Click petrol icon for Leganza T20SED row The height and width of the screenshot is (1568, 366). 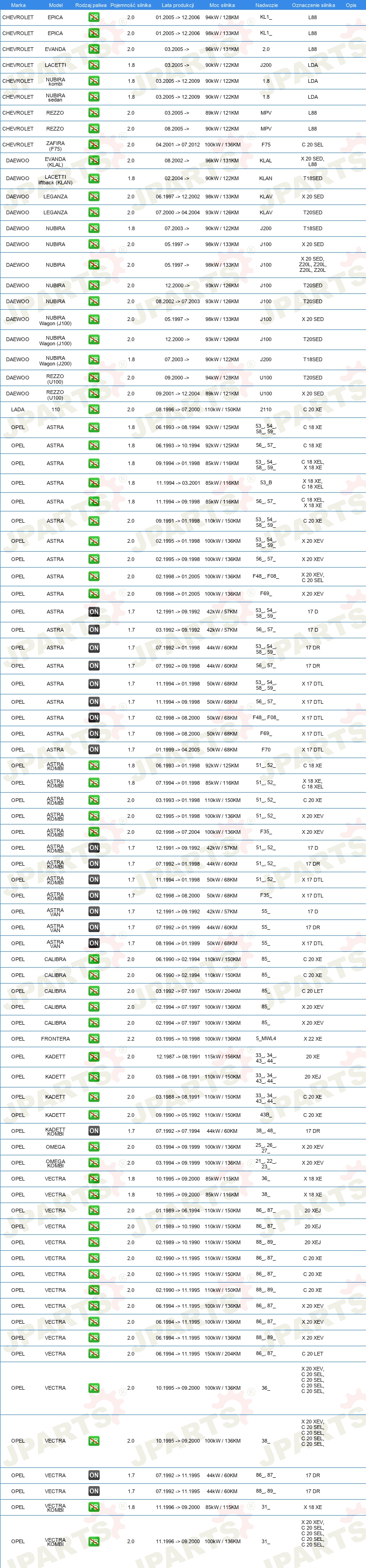click(x=94, y=212)
